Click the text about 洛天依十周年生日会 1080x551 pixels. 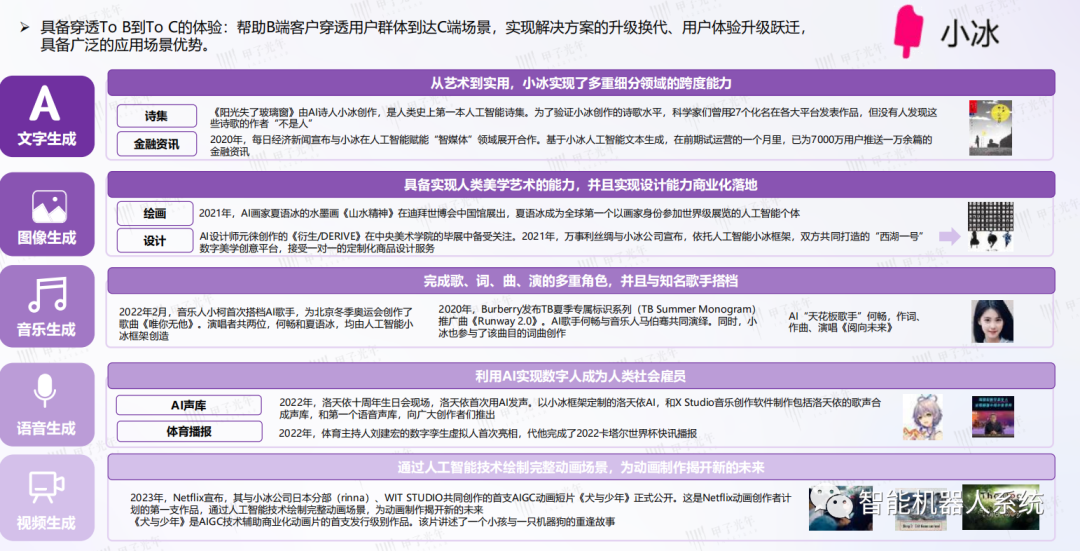click(579, 408)
